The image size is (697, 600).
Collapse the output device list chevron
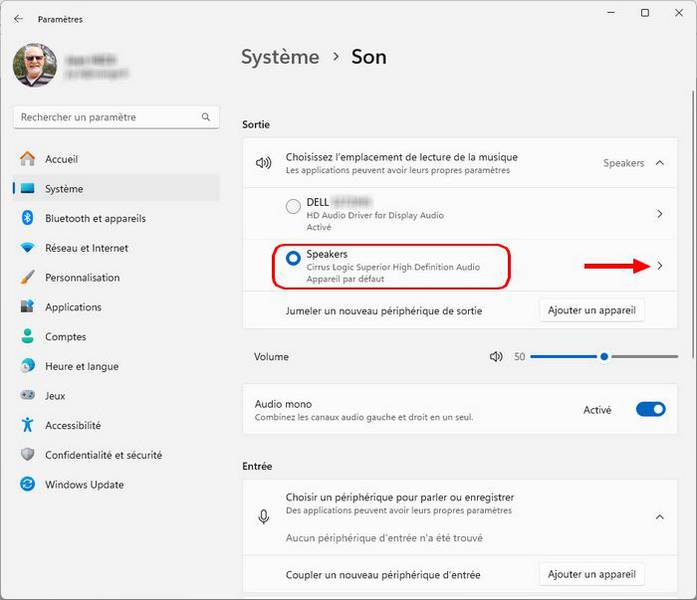click(660, 163)
